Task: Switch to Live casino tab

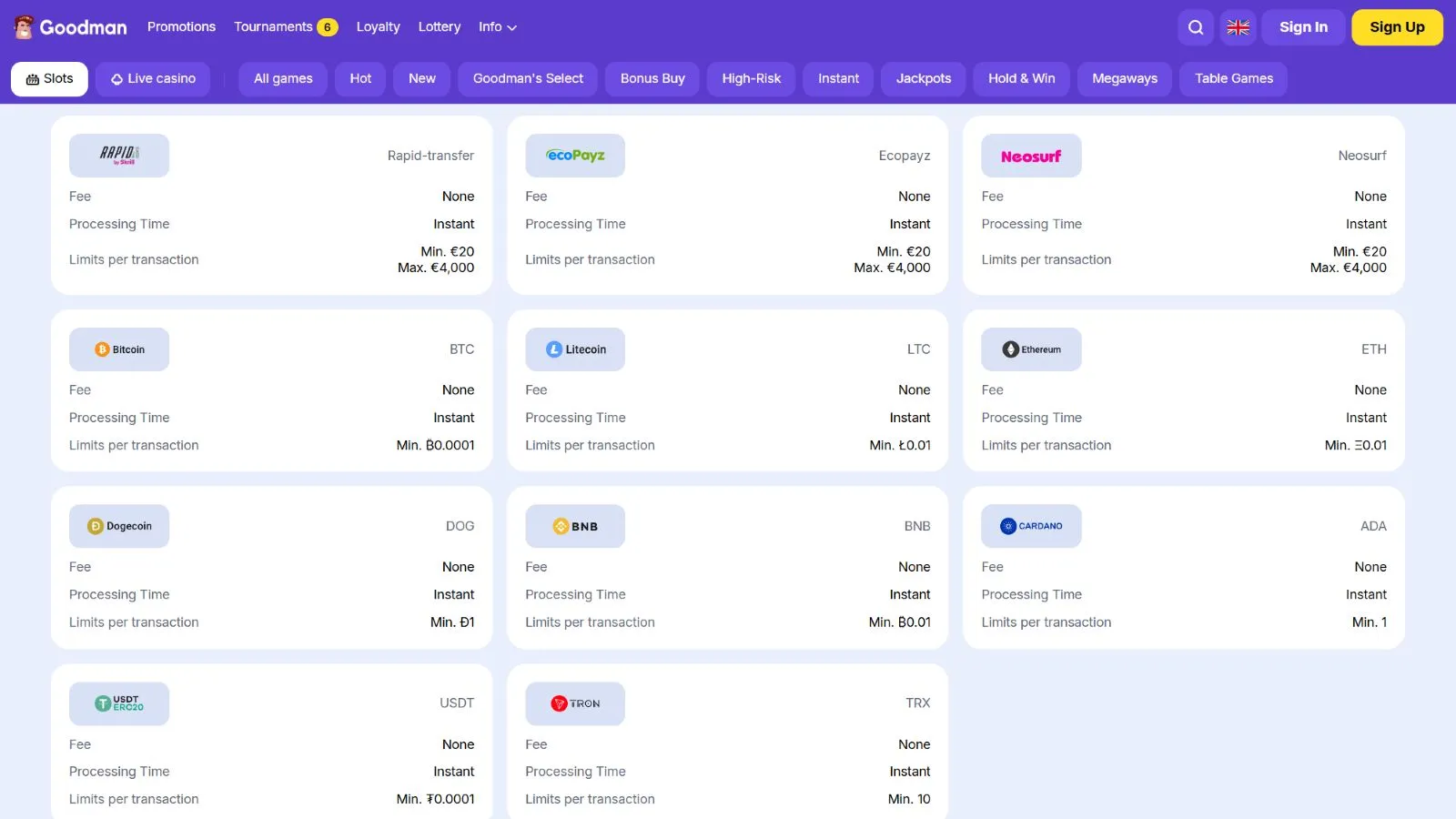Action: pyautogui.click(x=153, y=79)
